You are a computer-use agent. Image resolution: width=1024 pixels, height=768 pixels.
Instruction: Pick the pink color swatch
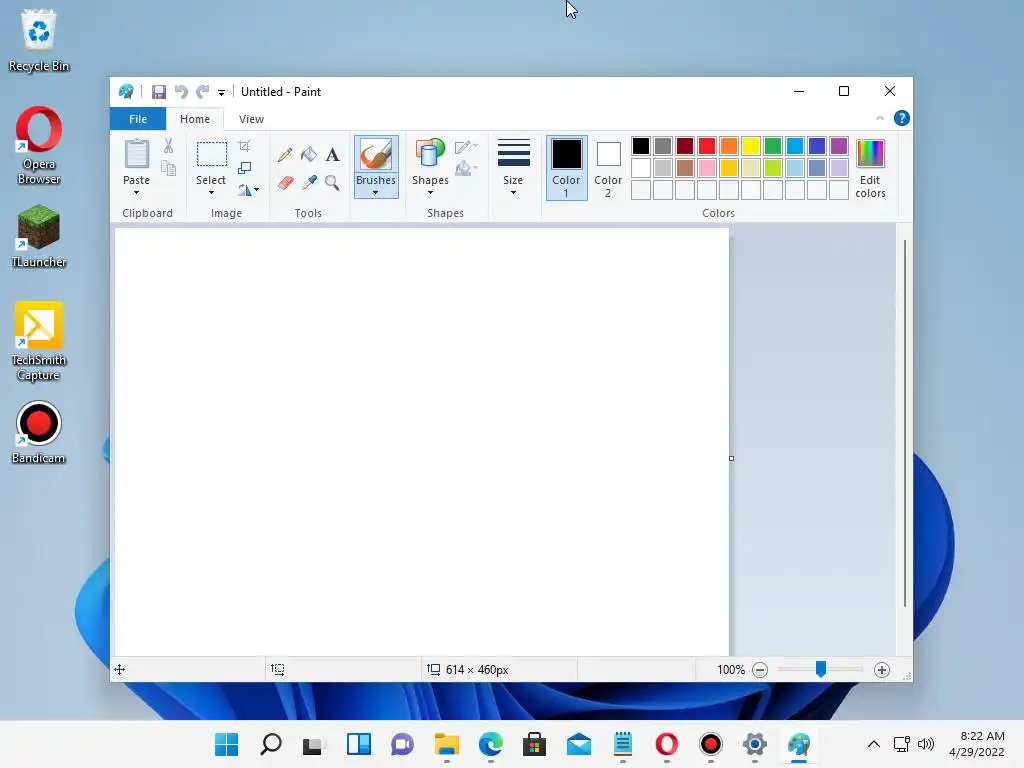pos(707,168)
